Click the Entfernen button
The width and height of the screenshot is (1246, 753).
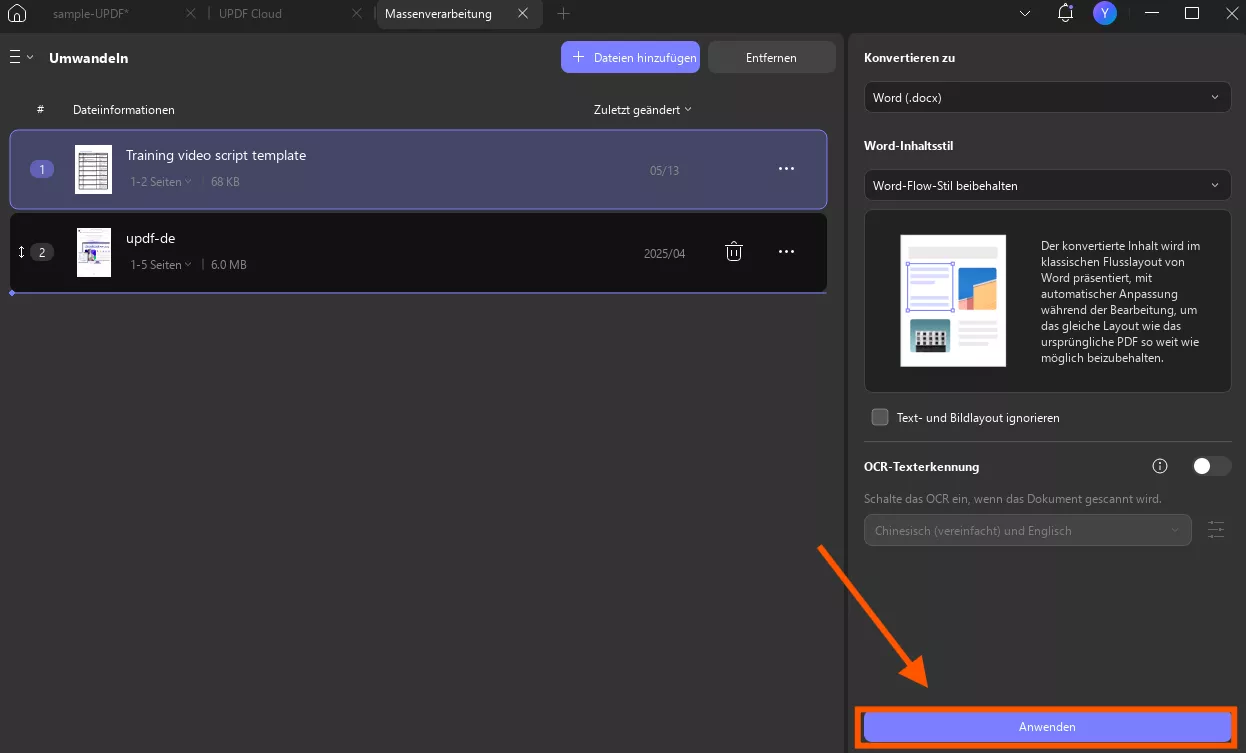pos(771,58)
